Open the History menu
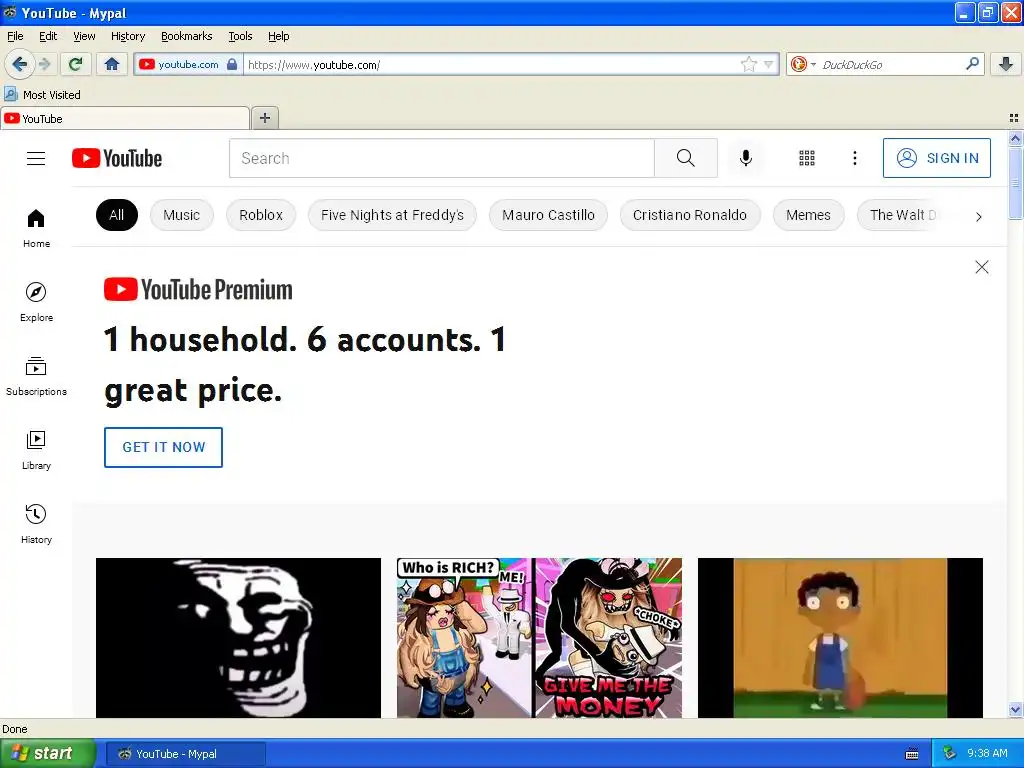 pos(128,36)
